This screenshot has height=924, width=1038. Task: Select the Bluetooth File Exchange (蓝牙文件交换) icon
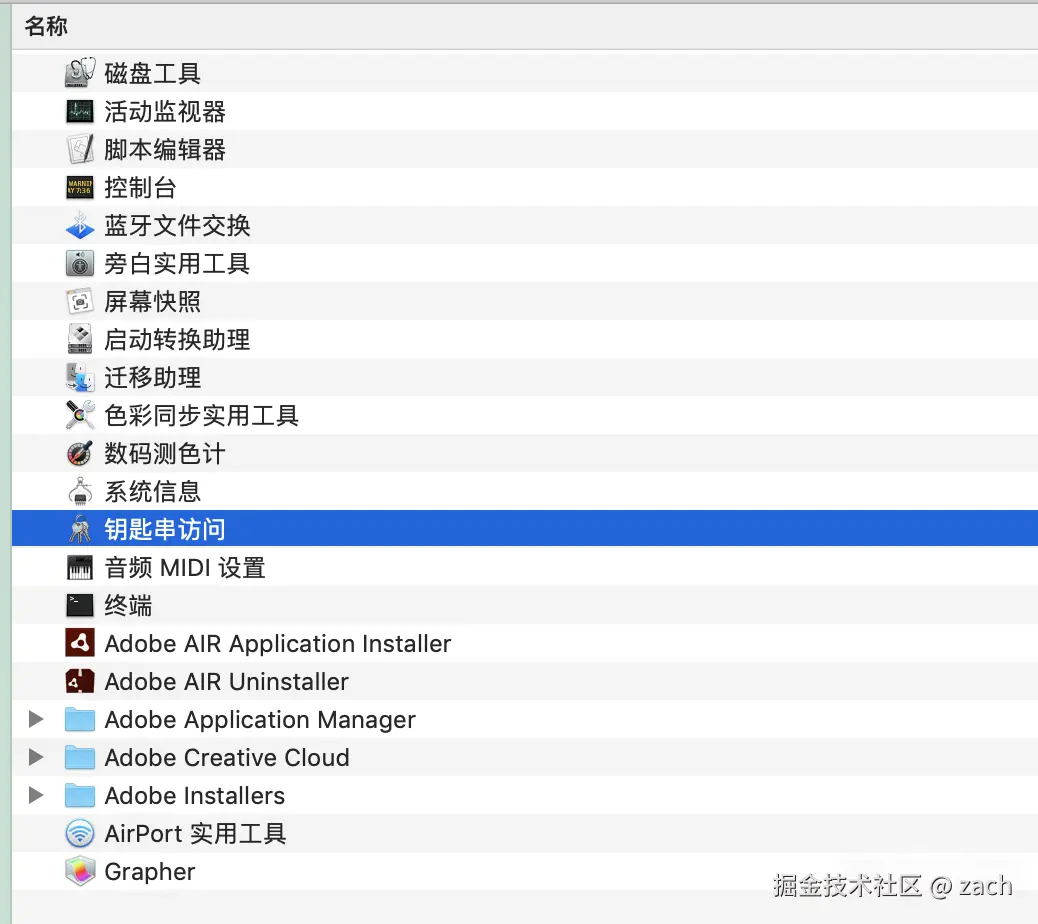click(x=80, y=226)
